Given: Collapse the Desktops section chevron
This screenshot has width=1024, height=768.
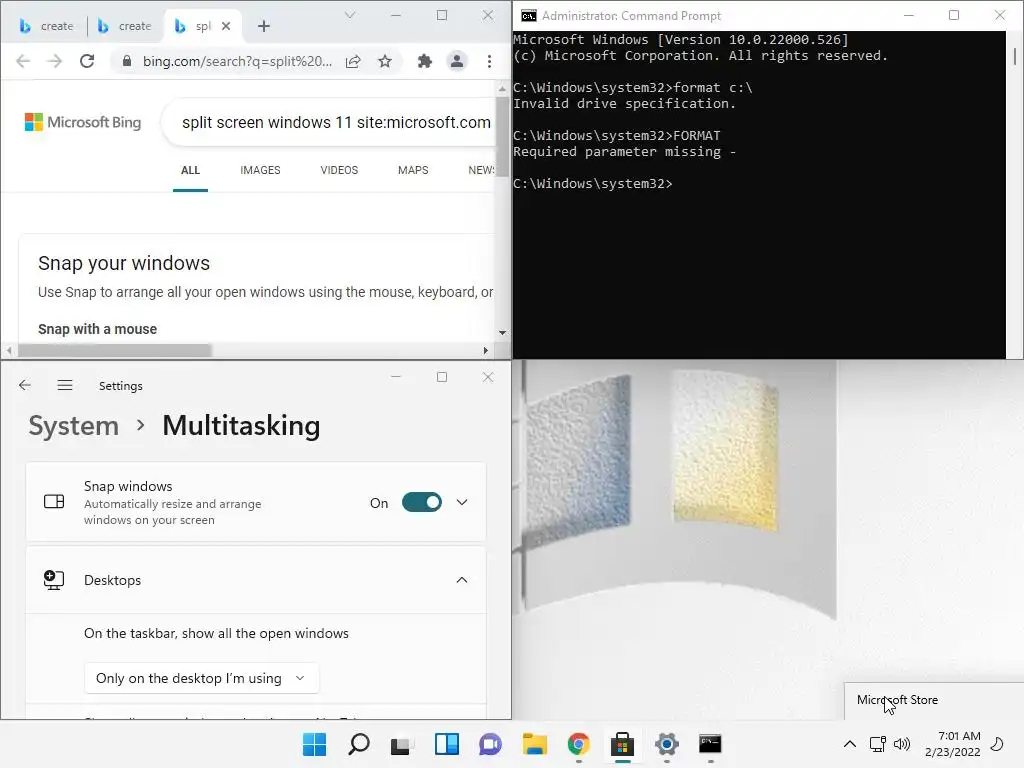Looking at the screenshot, I should pos(462,580).
